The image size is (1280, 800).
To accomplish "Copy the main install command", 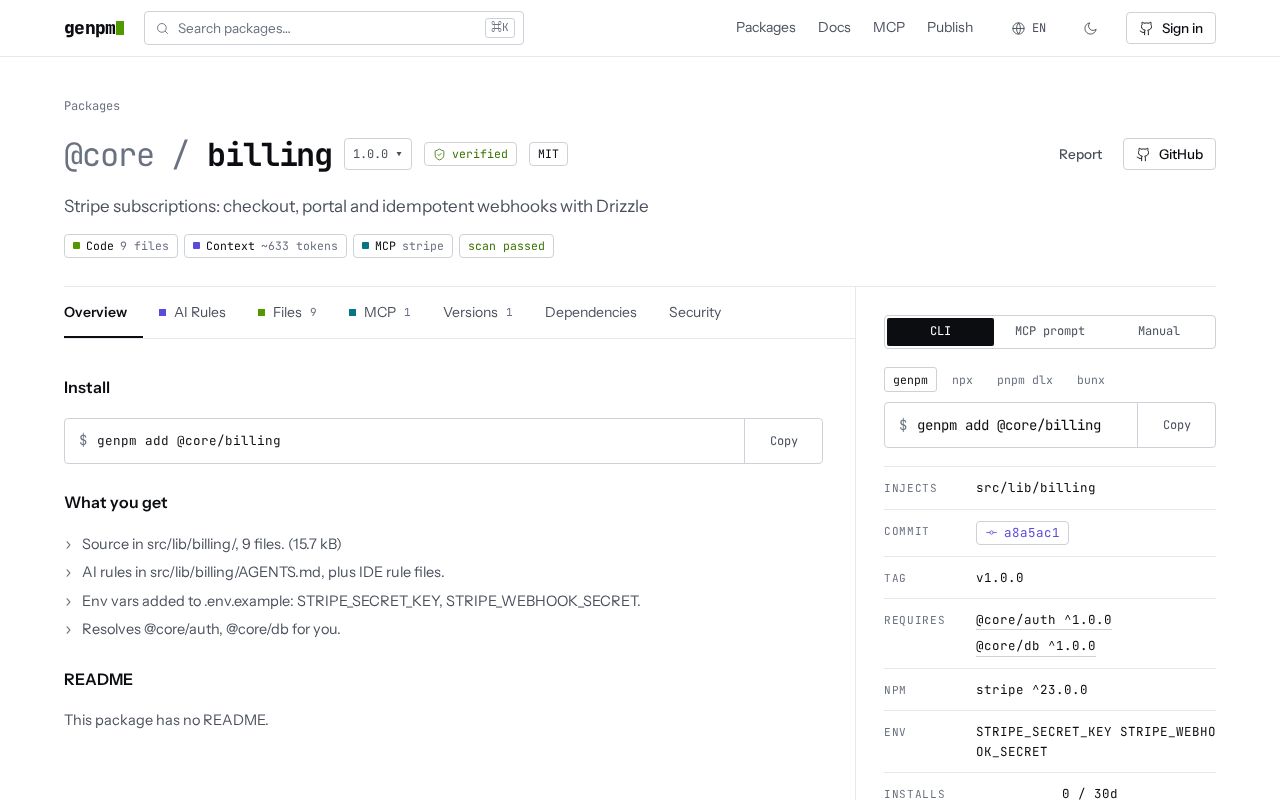I will tap(784, 441).
